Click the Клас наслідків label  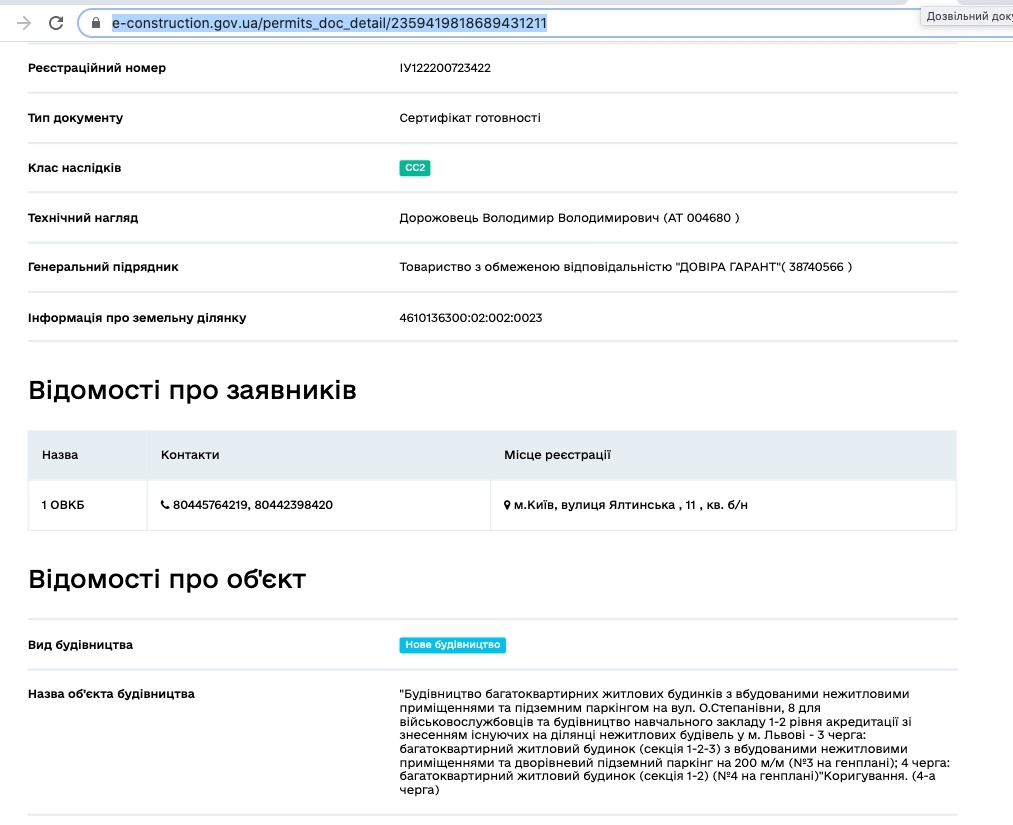click(74, 168)
